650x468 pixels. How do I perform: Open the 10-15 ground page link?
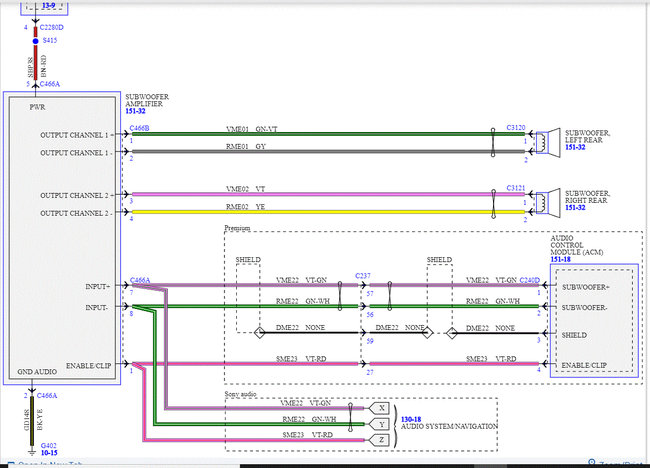point(49,453)
